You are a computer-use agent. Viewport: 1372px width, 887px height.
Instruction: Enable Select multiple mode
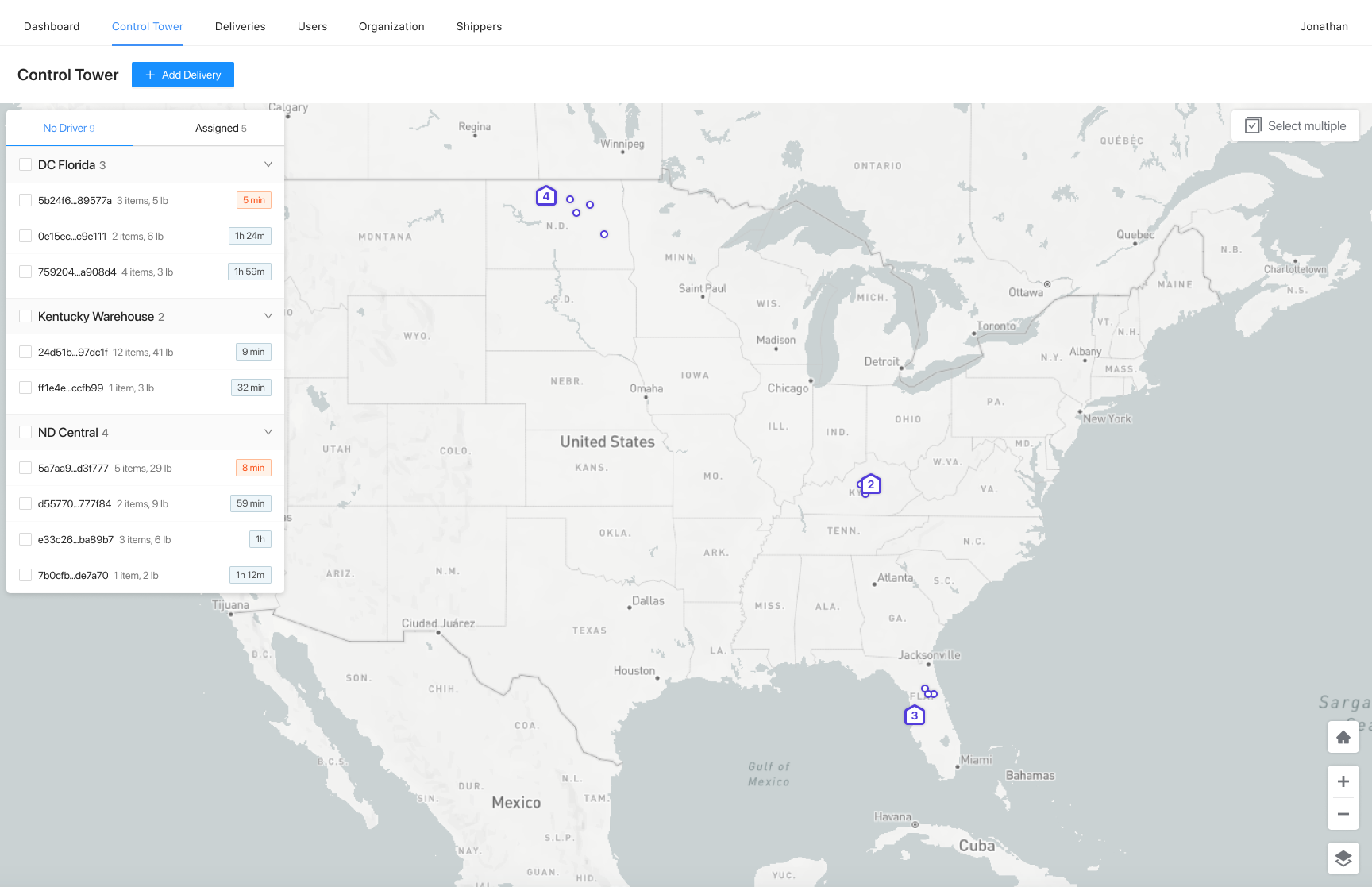1295,125
